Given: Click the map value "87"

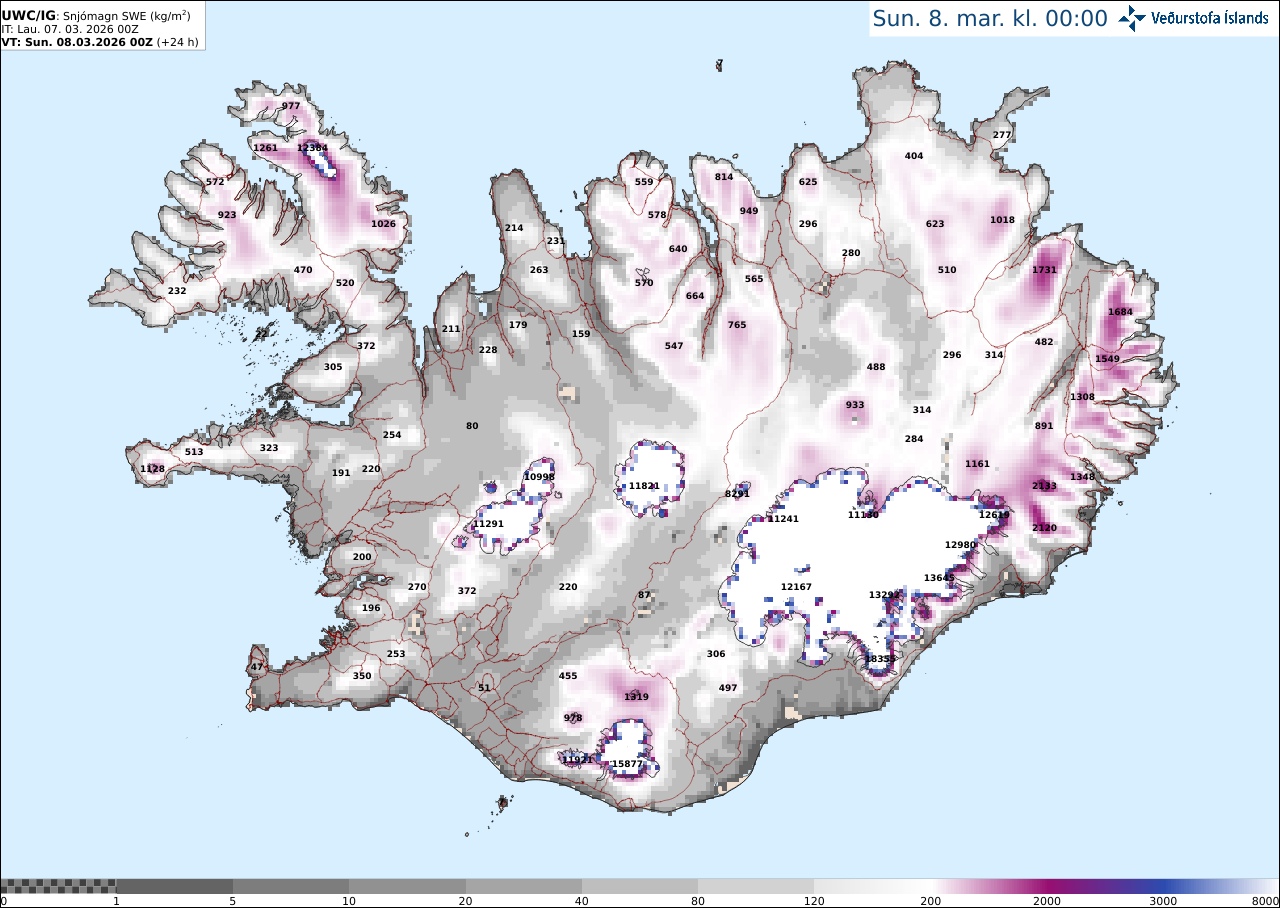Looking at the screenshot, I should click(x=644, y=595).
